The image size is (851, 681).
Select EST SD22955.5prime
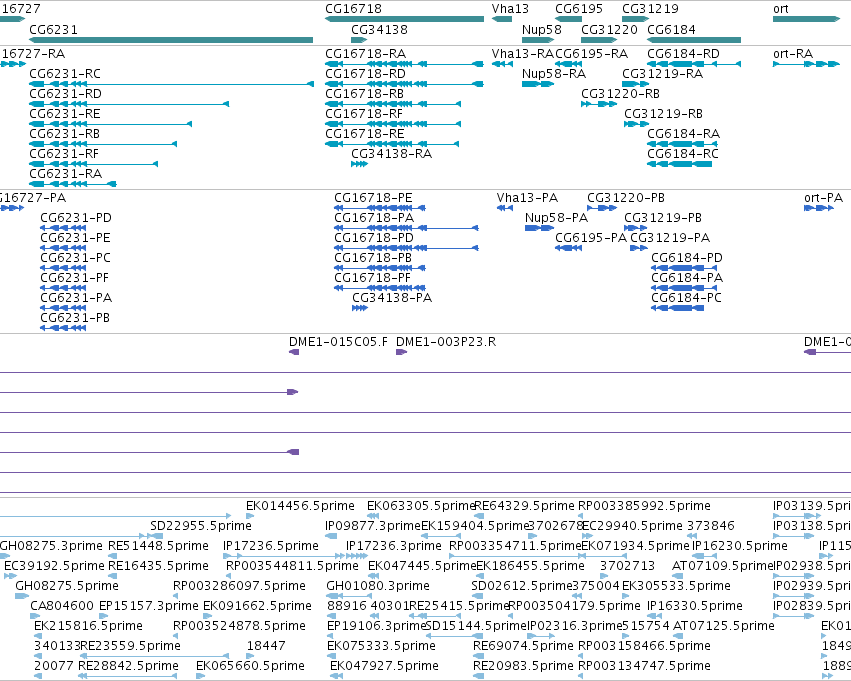click(156, 536)
